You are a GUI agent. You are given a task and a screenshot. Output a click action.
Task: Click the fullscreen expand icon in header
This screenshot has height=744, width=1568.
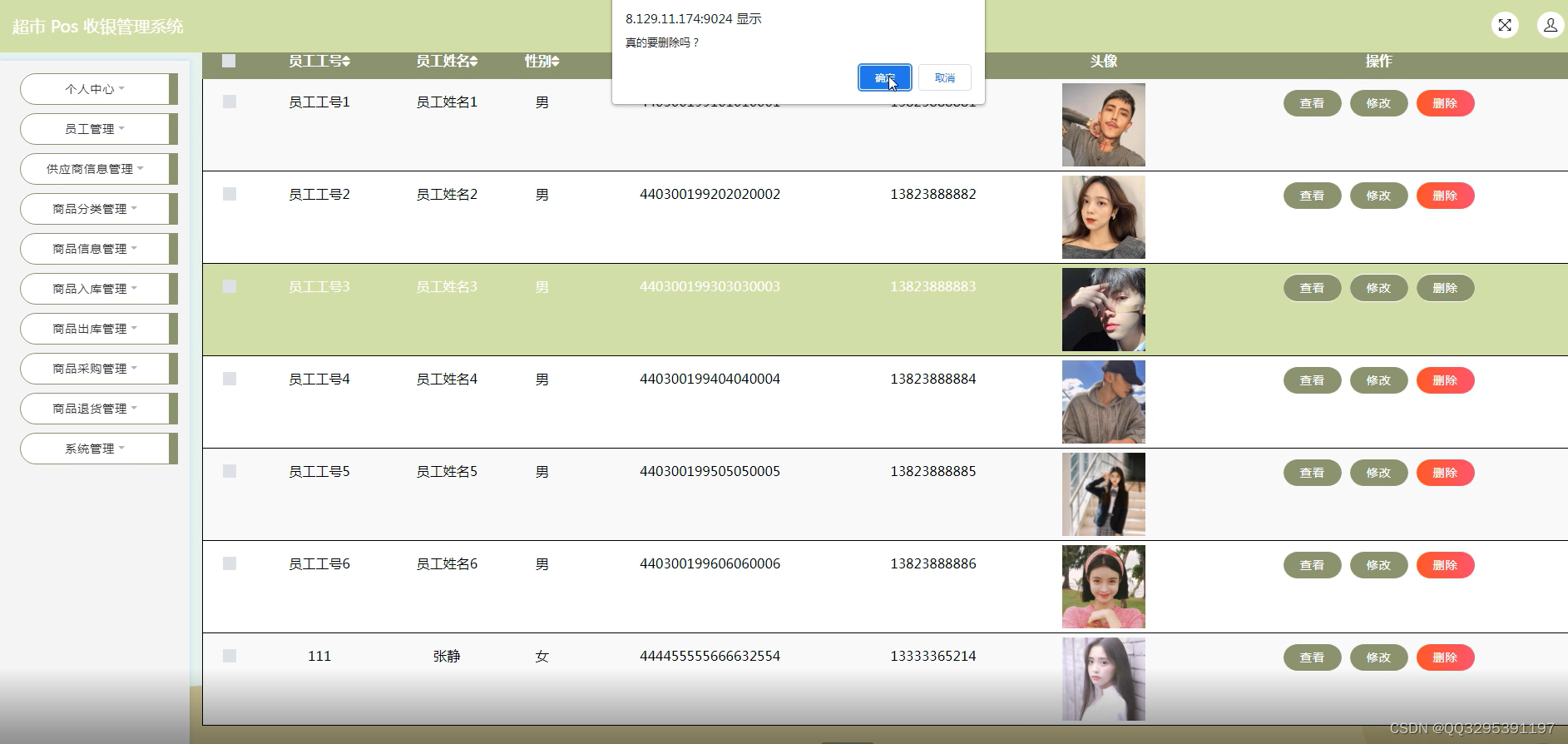click(1505, 25)
